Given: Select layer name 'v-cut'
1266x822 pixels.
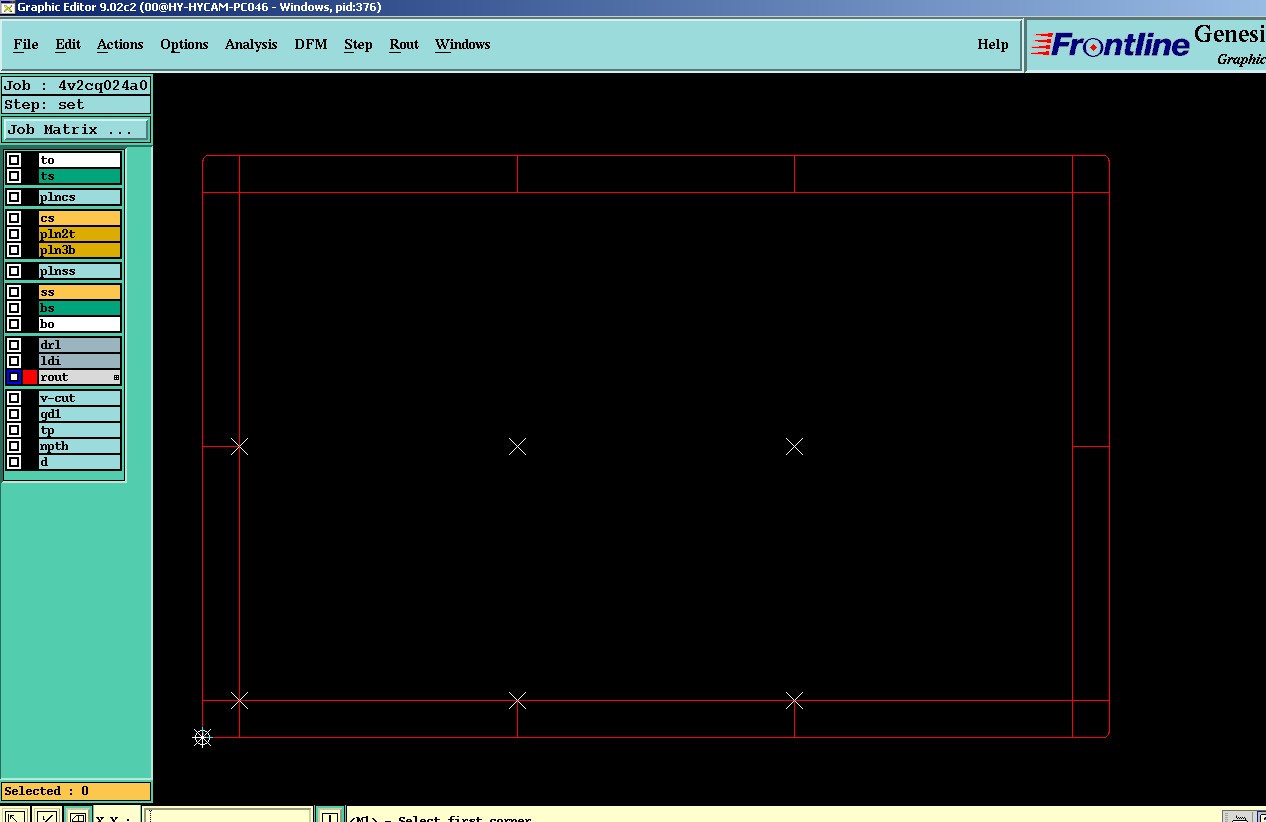Looking at the screenshot, I should click(x=79, y=398).
